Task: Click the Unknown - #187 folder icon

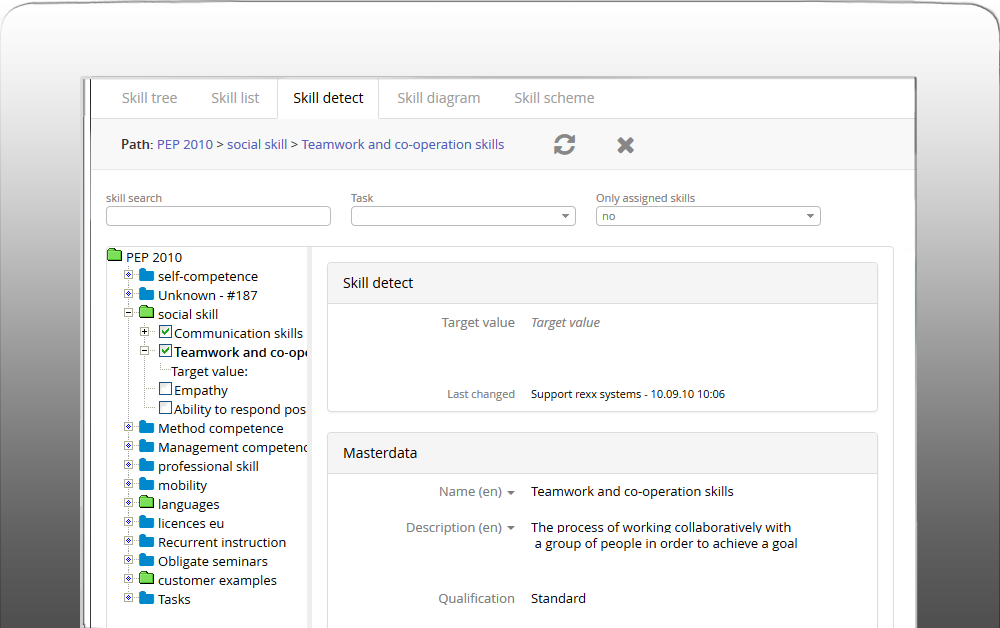Action: tap(147, 294)
